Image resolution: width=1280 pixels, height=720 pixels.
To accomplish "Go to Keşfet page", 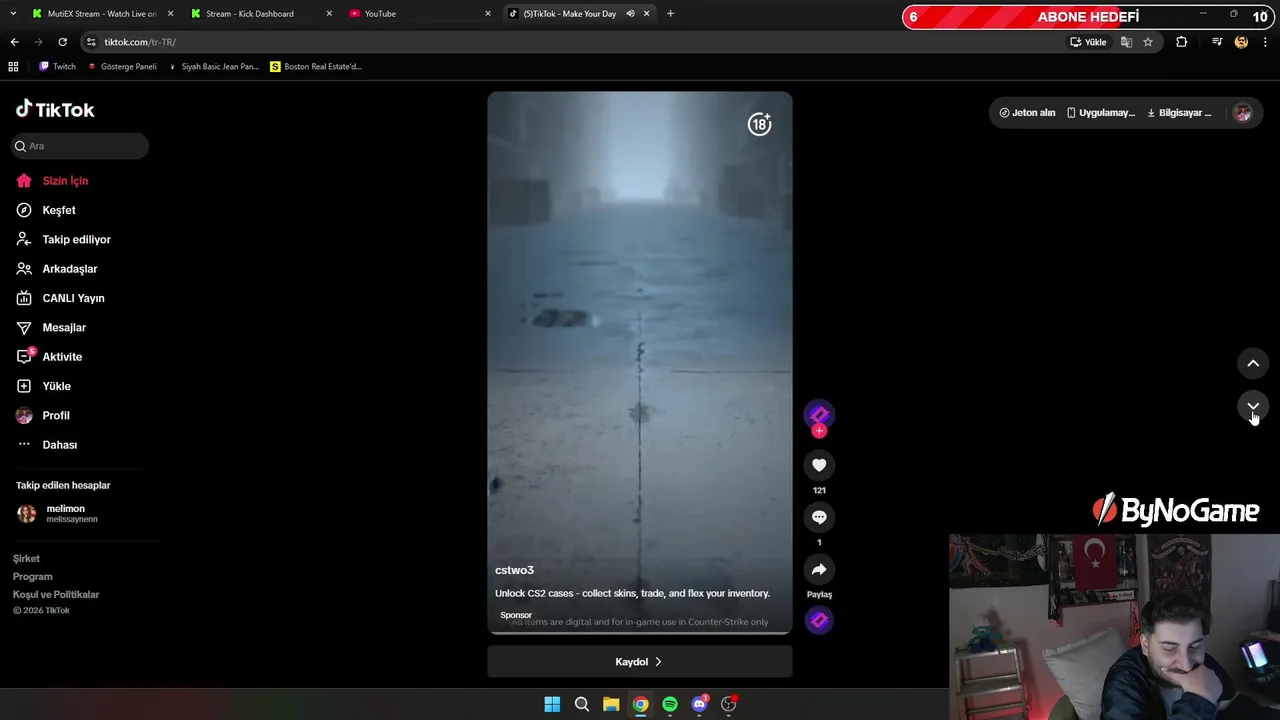I will tap(58, 210).
